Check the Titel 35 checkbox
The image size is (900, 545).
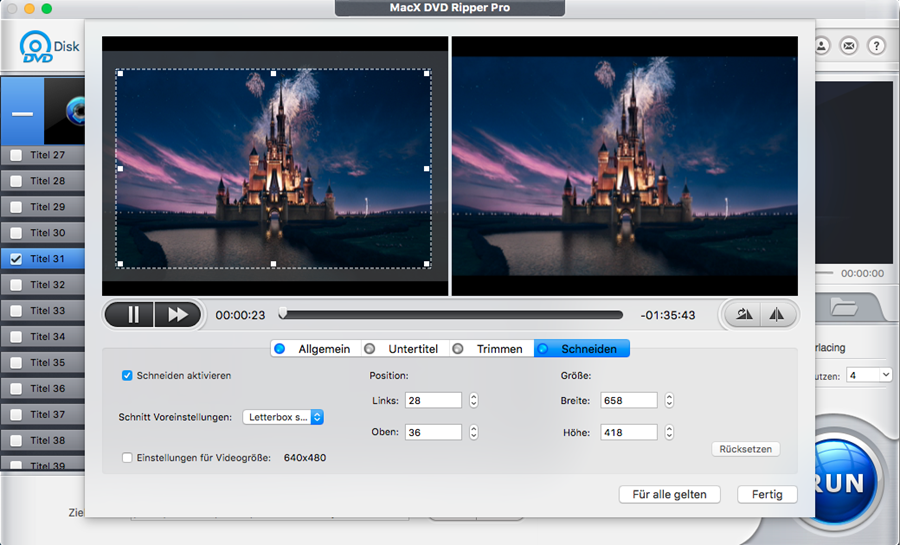16,363
